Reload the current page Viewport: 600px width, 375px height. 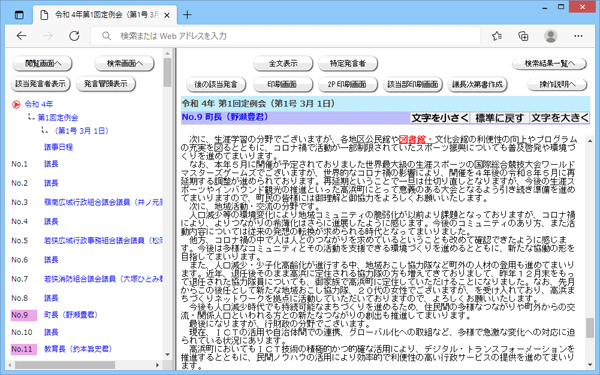click(74, 36)
